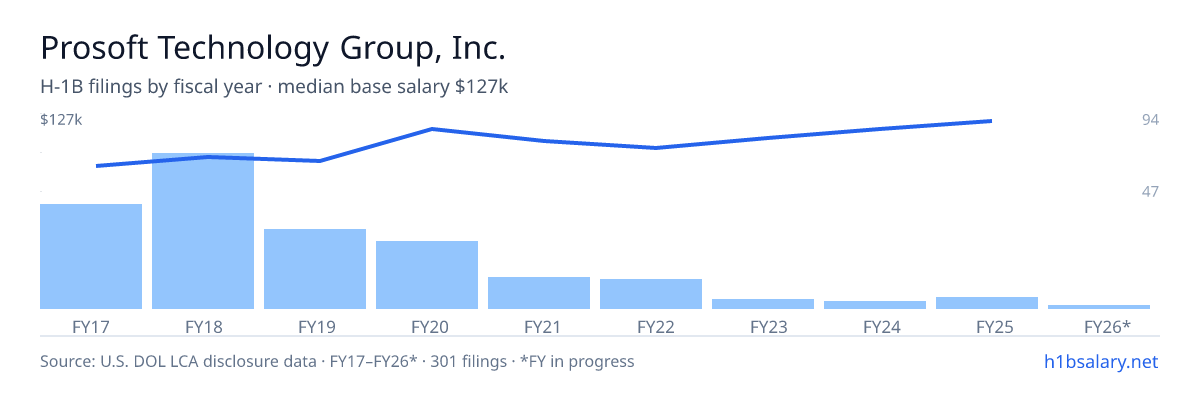Click the FY18 axis label
This screenshot has height=400, width=1200.
tap(203, 326)
